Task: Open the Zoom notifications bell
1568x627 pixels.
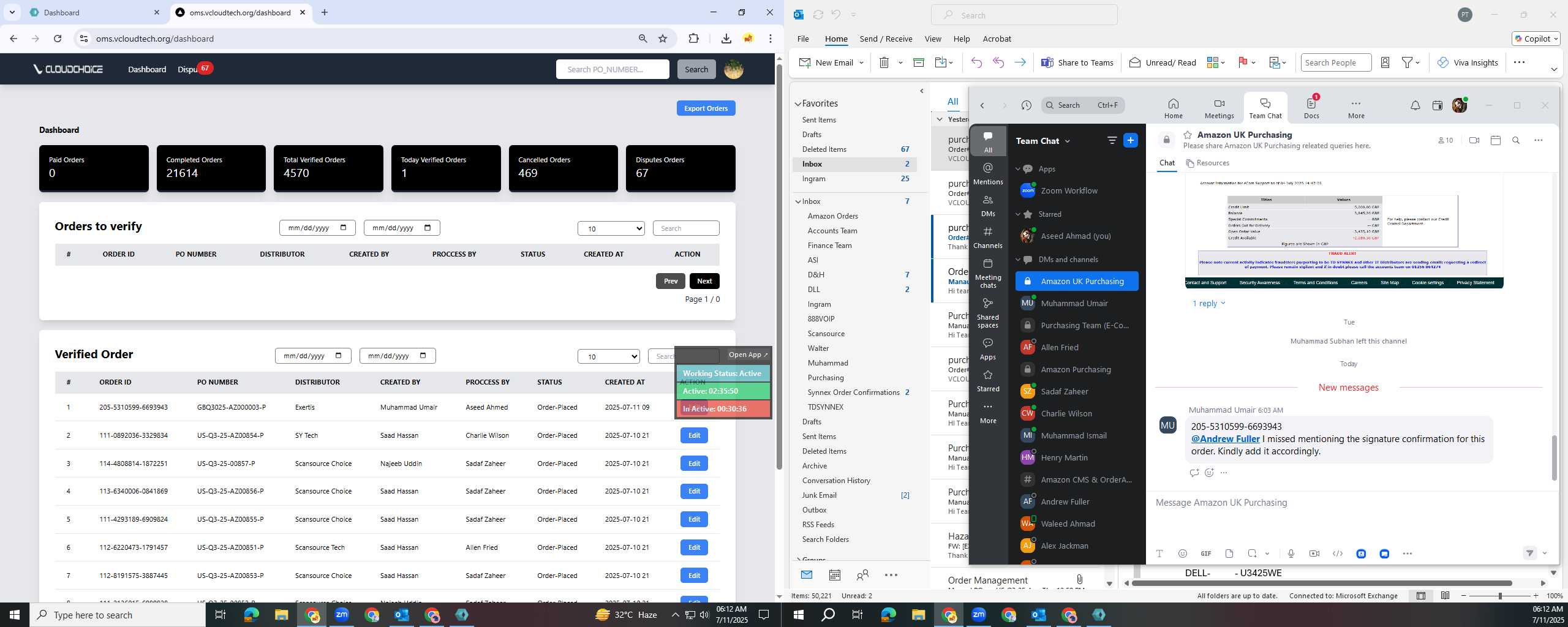Action: pos(1415,105)
